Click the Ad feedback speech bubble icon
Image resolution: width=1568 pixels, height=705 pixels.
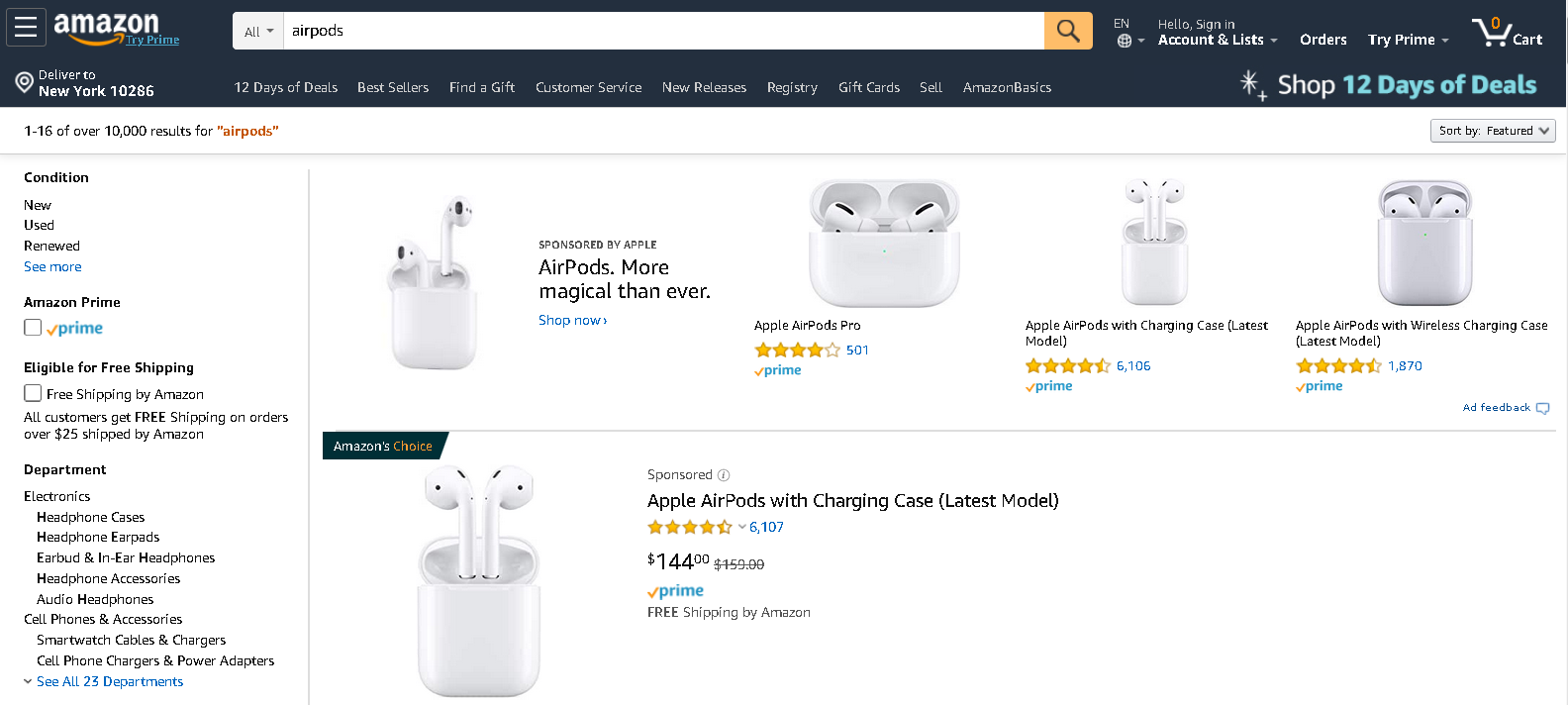[1542, 408]
